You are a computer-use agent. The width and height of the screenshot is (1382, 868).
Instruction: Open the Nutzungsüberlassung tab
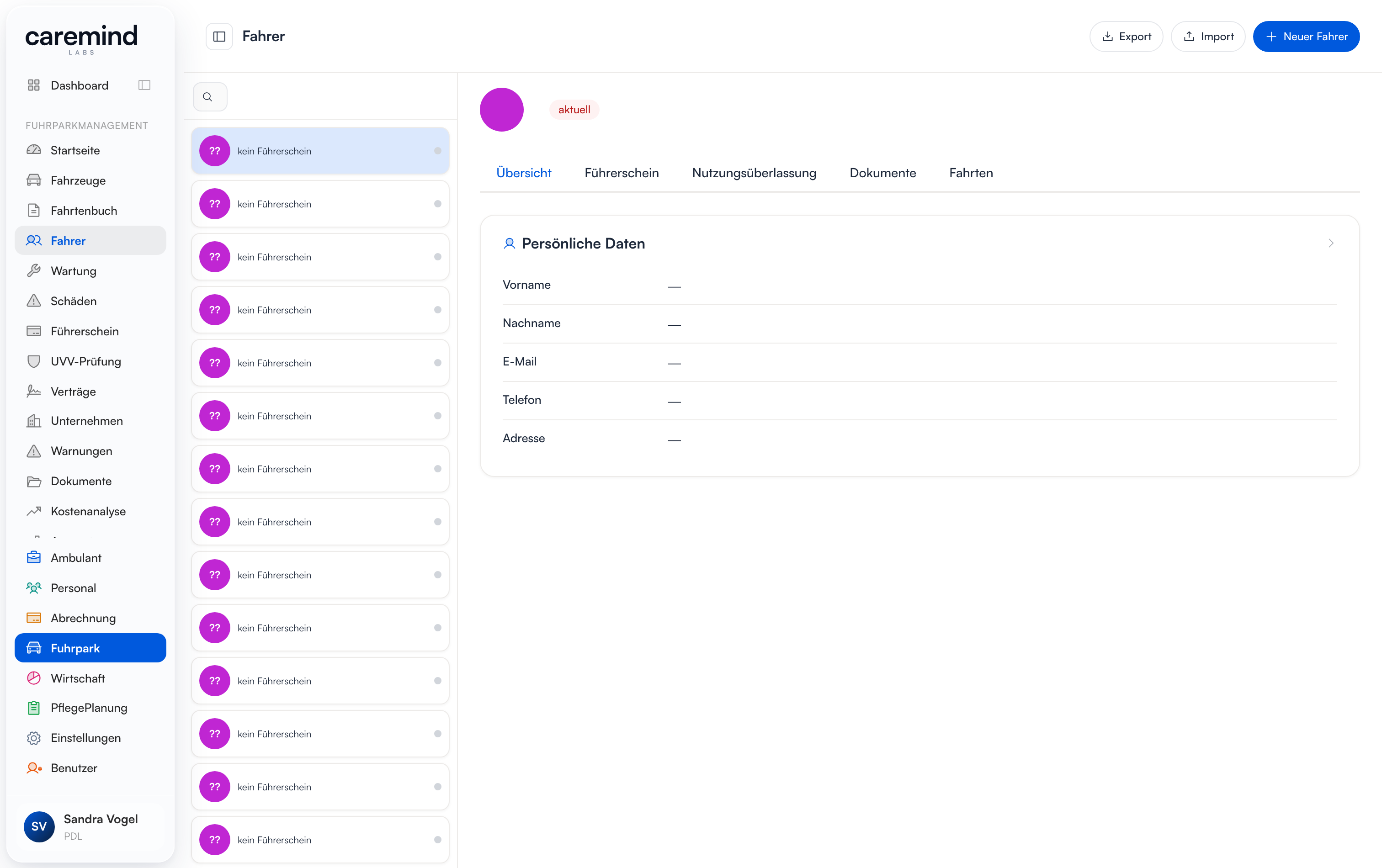point(754,173)
